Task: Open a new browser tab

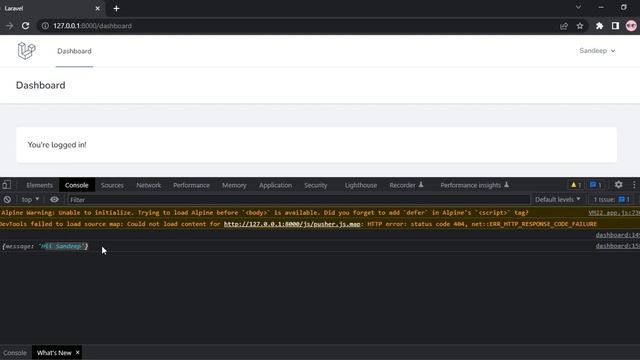Action: click(x=116, y=8)
